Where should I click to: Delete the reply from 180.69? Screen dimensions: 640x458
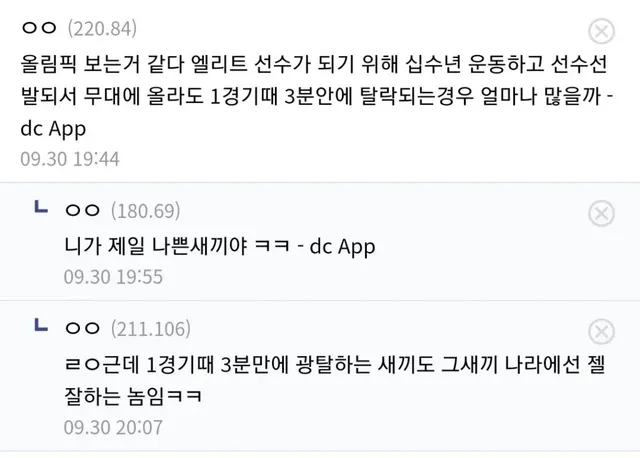click(601, 213)
